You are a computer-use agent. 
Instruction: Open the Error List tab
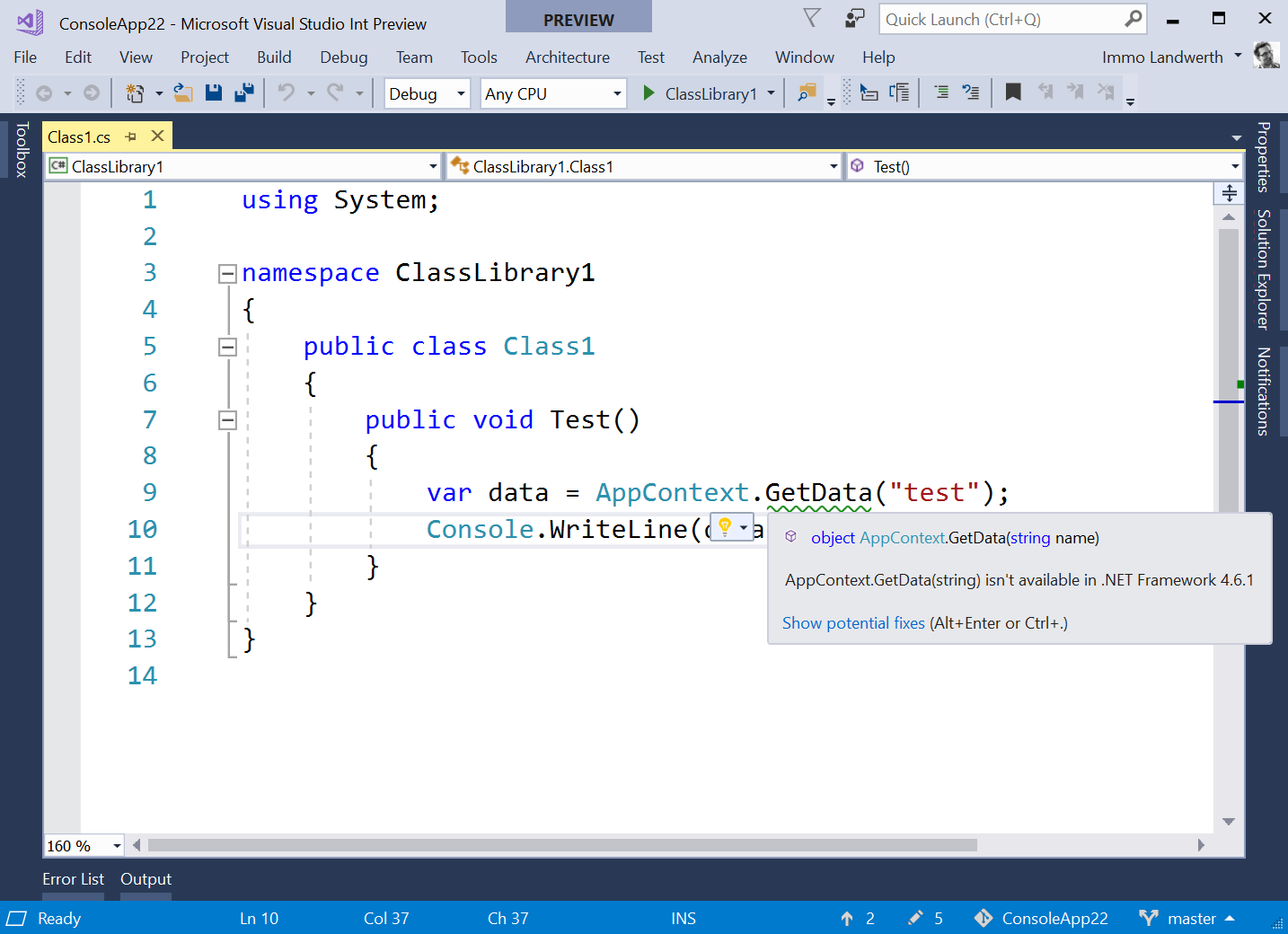(74, 879)
